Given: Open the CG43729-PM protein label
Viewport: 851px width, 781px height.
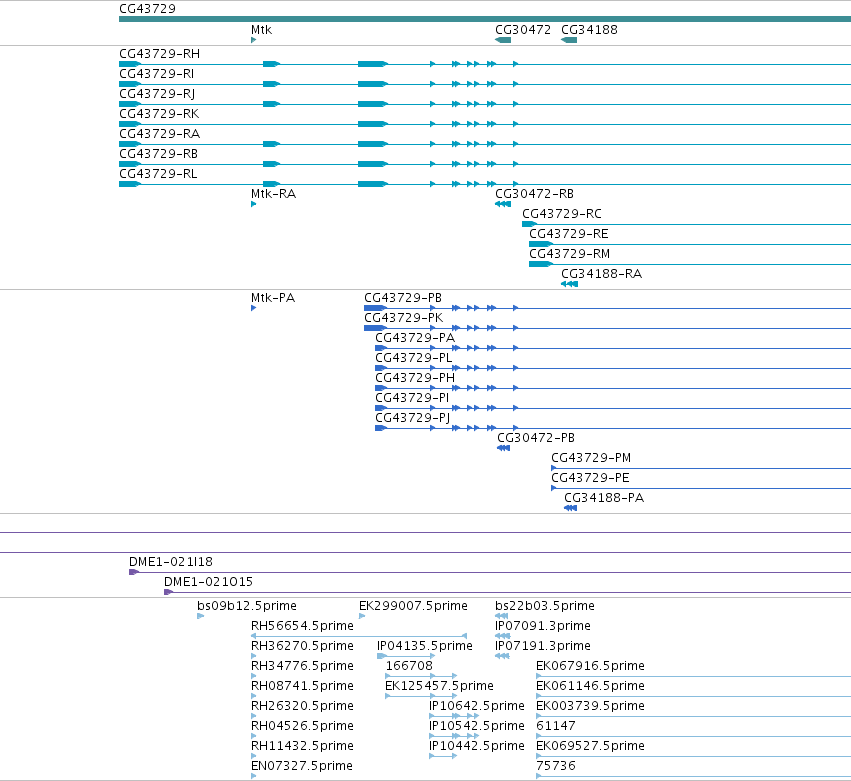Looking at the screenshot, I should click(x=591, y=459).
